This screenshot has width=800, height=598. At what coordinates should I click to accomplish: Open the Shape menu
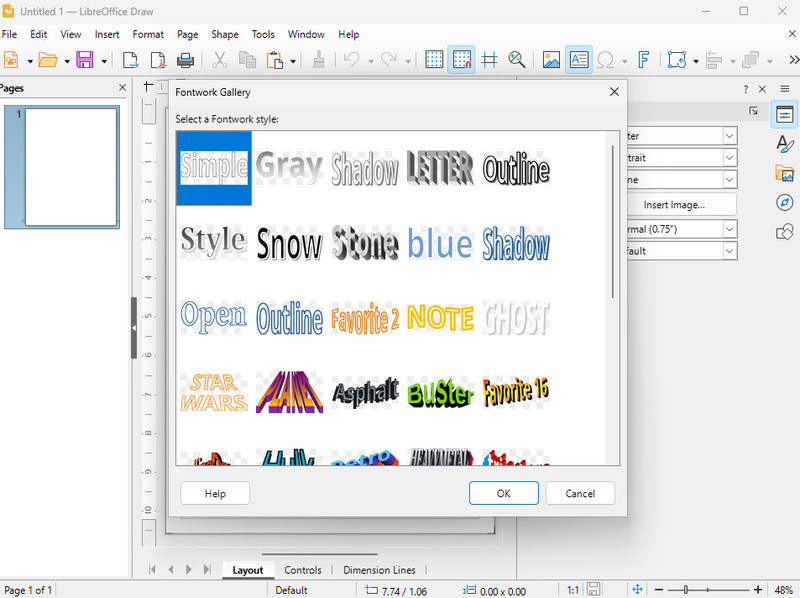(x=224, y=34)
